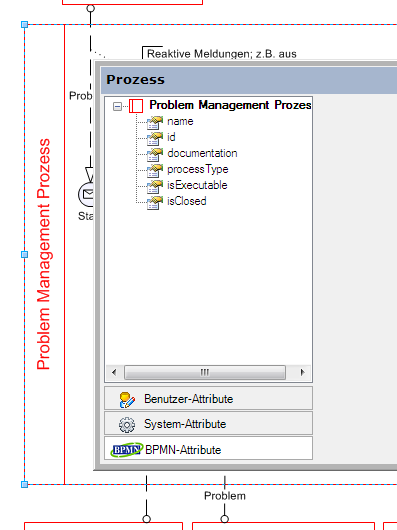Screen dimensions: 397x530
Task: Select the documentation attribute
Action: [x=202, y=153]
